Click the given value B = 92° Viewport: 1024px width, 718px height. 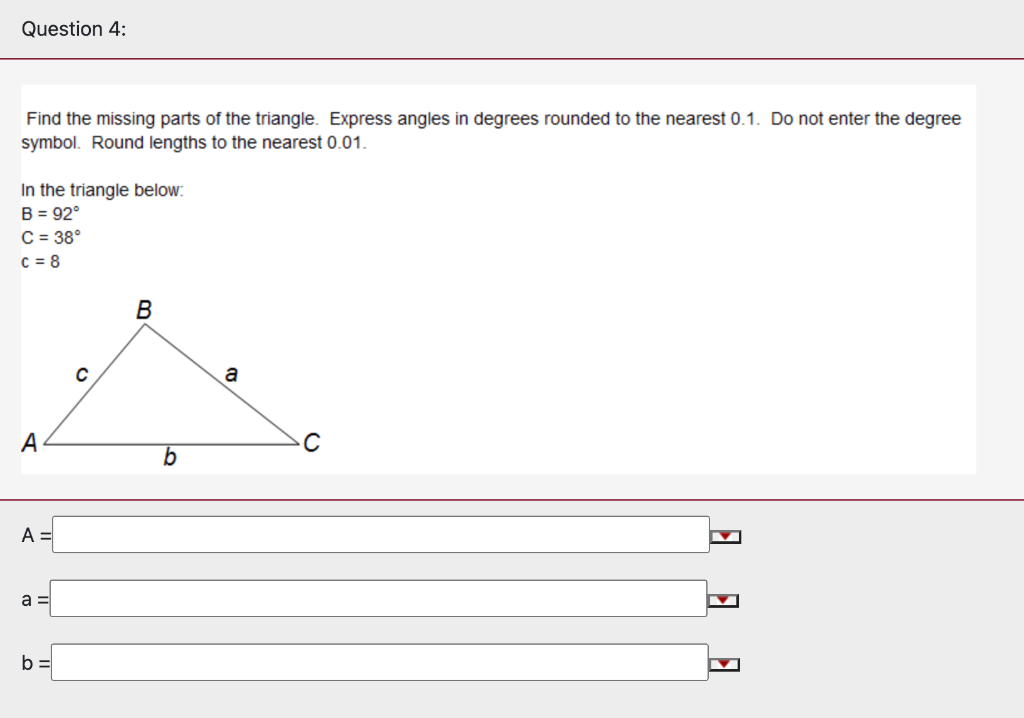51,214
